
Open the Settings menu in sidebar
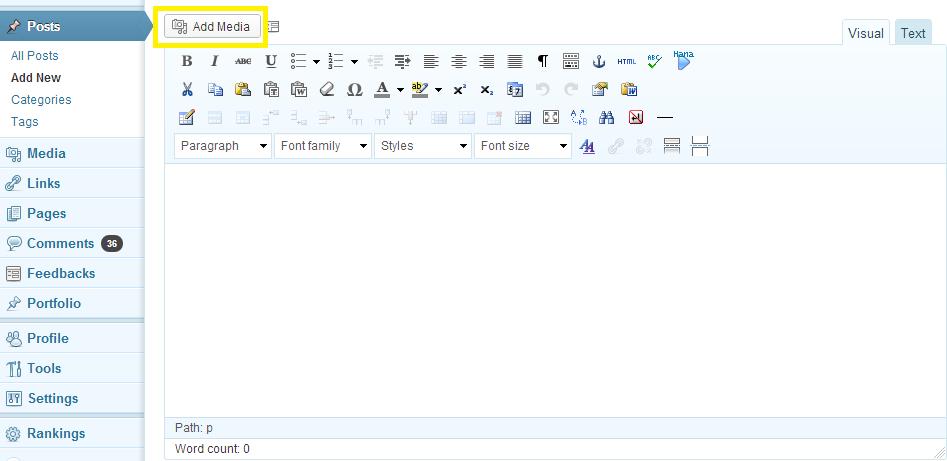coord(72,398)
